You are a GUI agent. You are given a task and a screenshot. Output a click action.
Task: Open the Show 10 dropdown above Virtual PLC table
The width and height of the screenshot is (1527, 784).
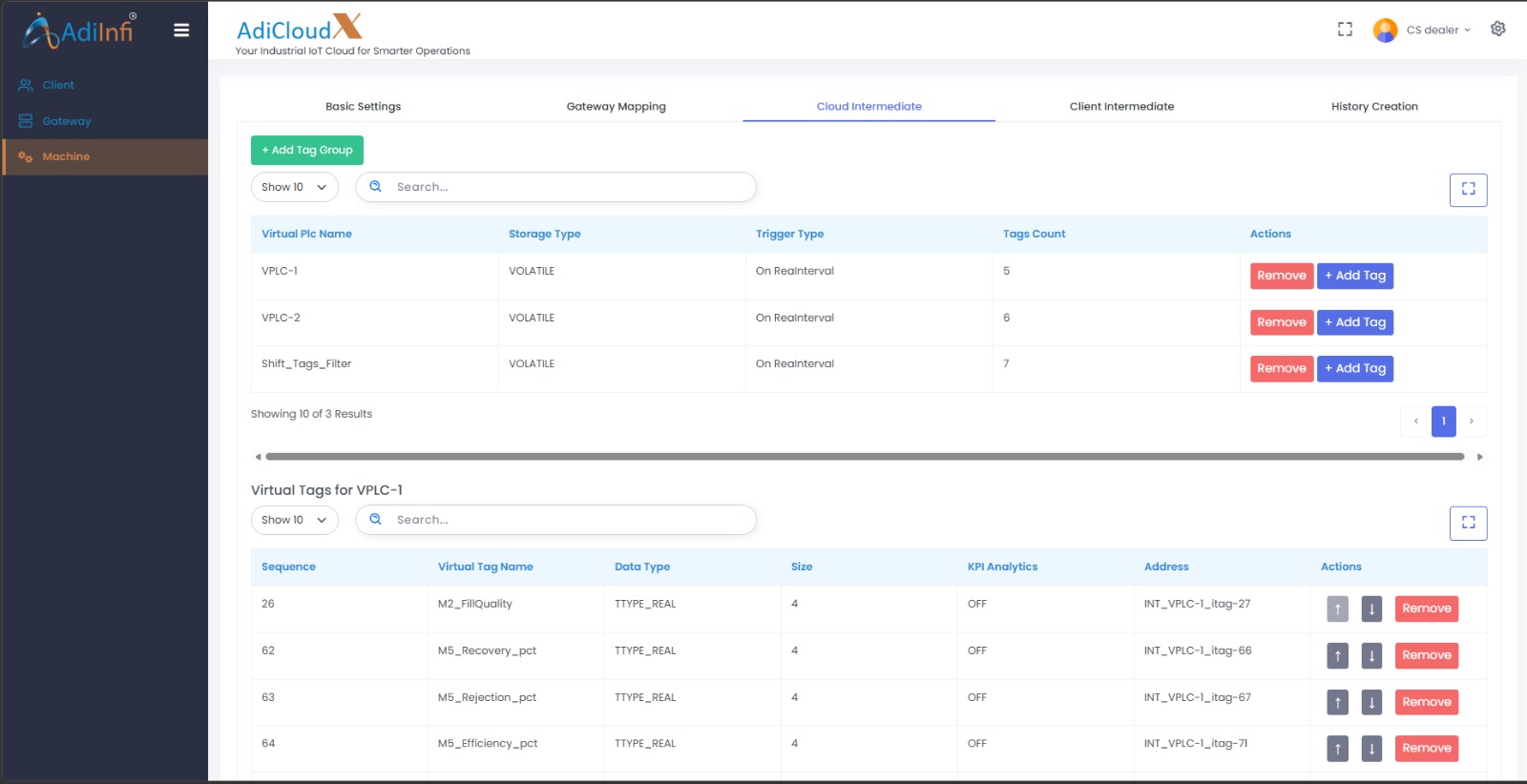click(x=294, y=187)
